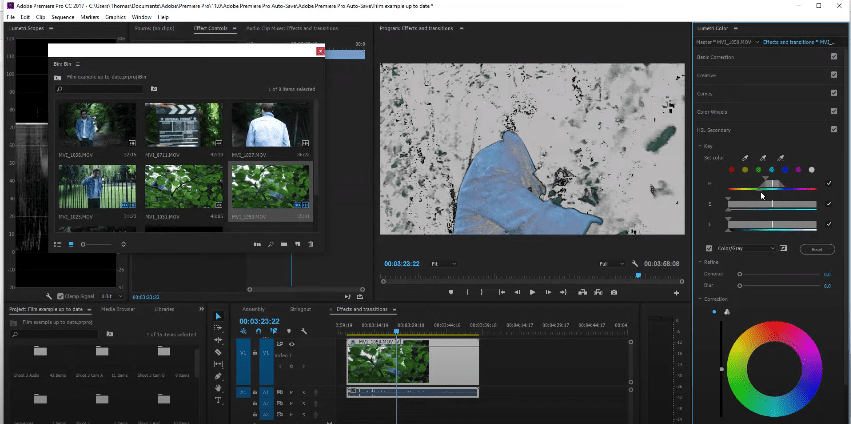Select the Slip tool

click(218, 364)
